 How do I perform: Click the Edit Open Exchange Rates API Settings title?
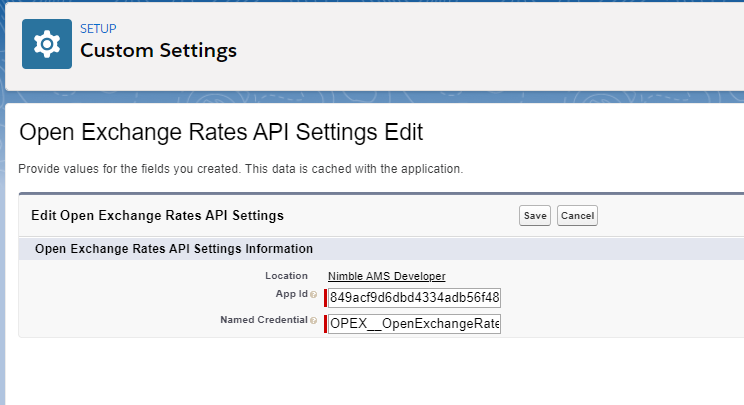(157, 215)
